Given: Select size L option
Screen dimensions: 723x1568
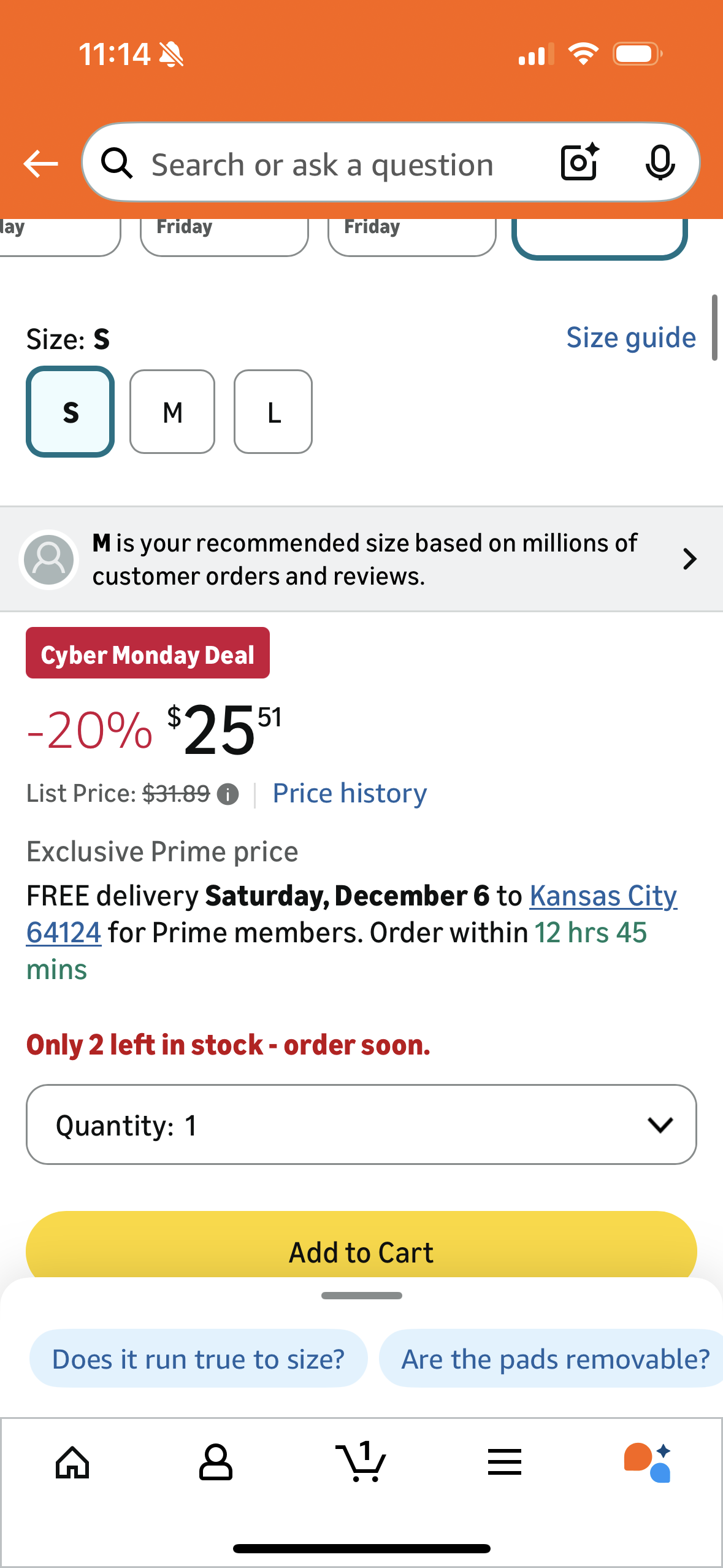Looking at the screenshot, I should point(273,412).
